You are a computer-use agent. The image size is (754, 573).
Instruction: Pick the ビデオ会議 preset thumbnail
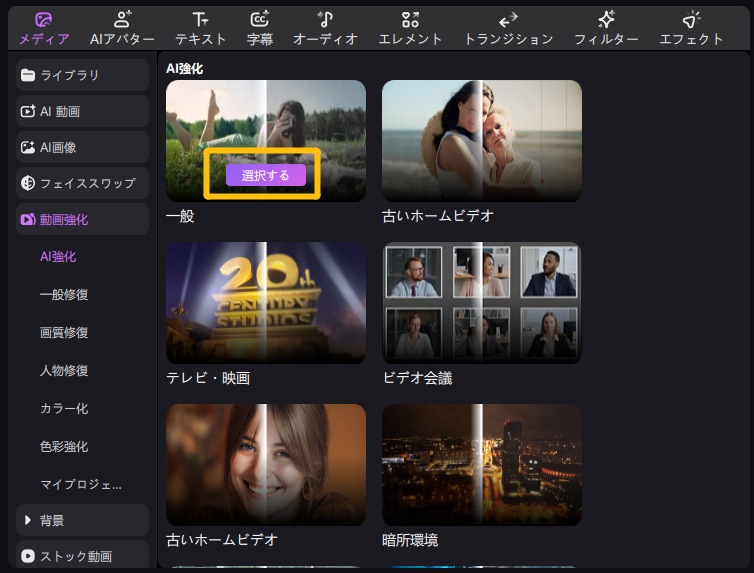pos(481,303)
